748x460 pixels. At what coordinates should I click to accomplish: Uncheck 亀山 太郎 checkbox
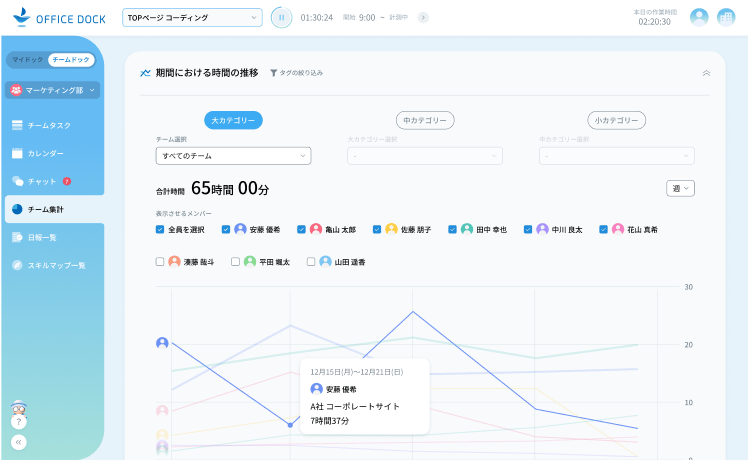pyautogui.click(x=301, y=230)
